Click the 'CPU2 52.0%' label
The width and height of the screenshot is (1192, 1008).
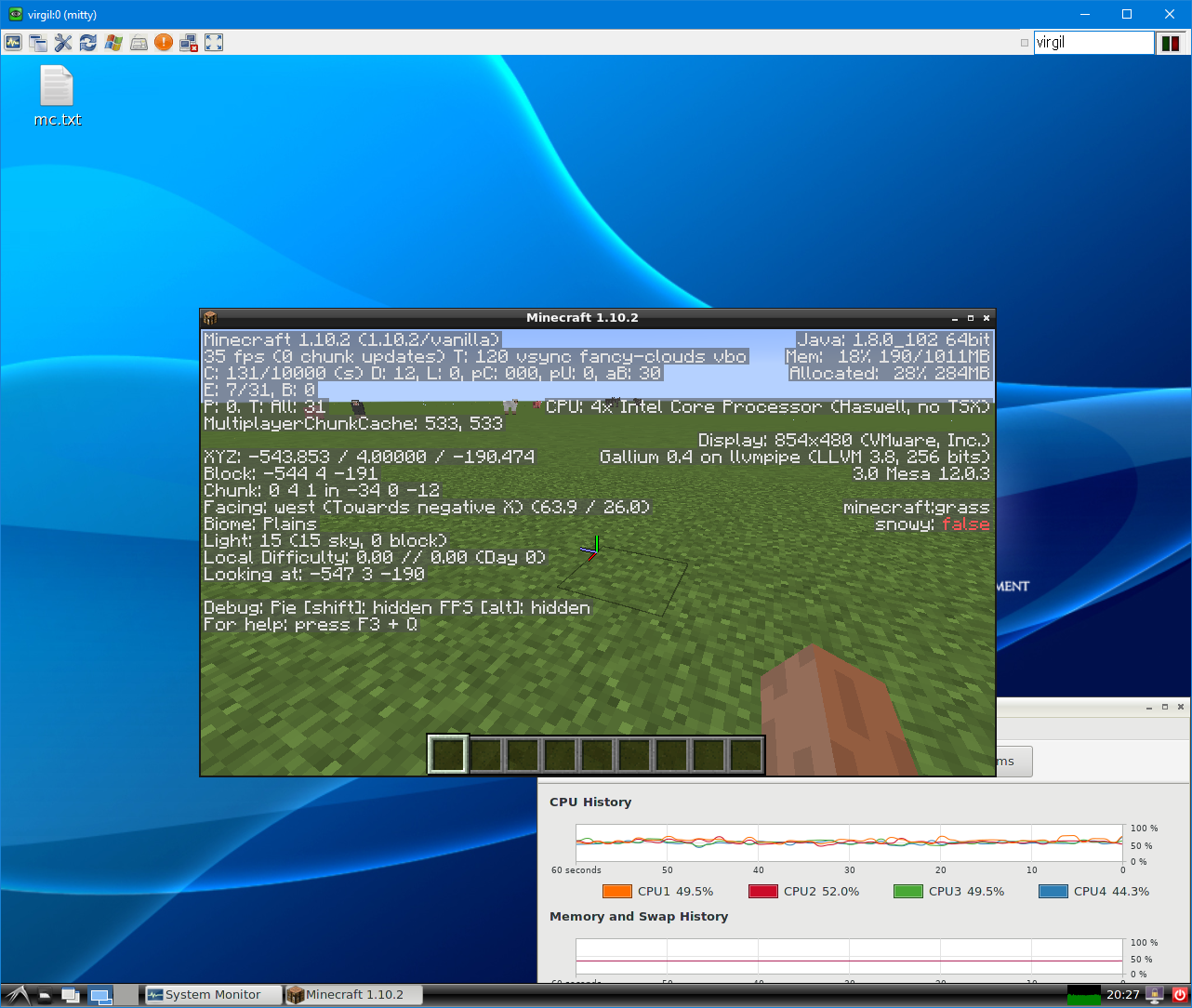(821, 891)
